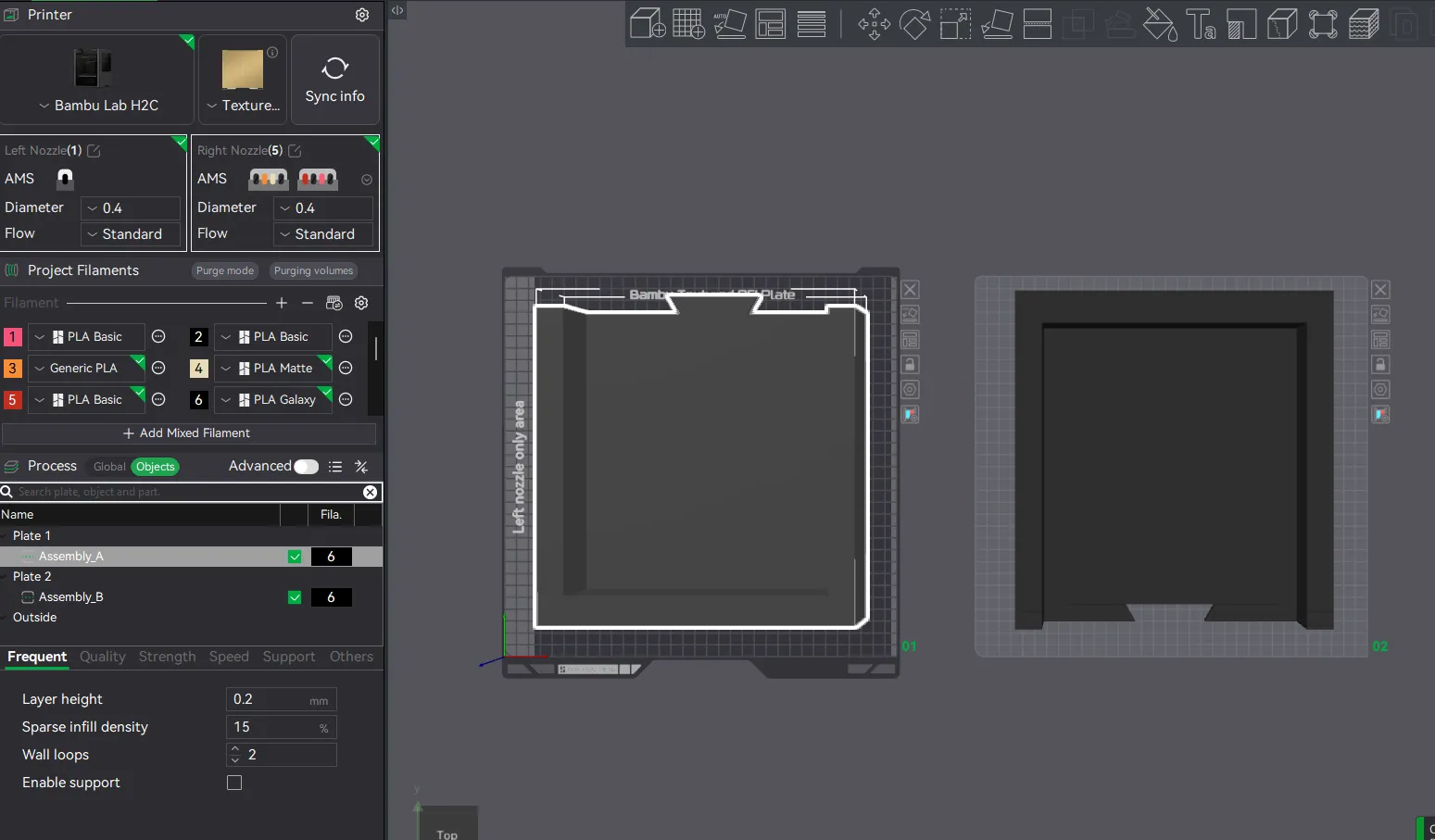Open the Support painting tool
1435x840 pixels.
pyautogui.click(x=1241, y=24)
